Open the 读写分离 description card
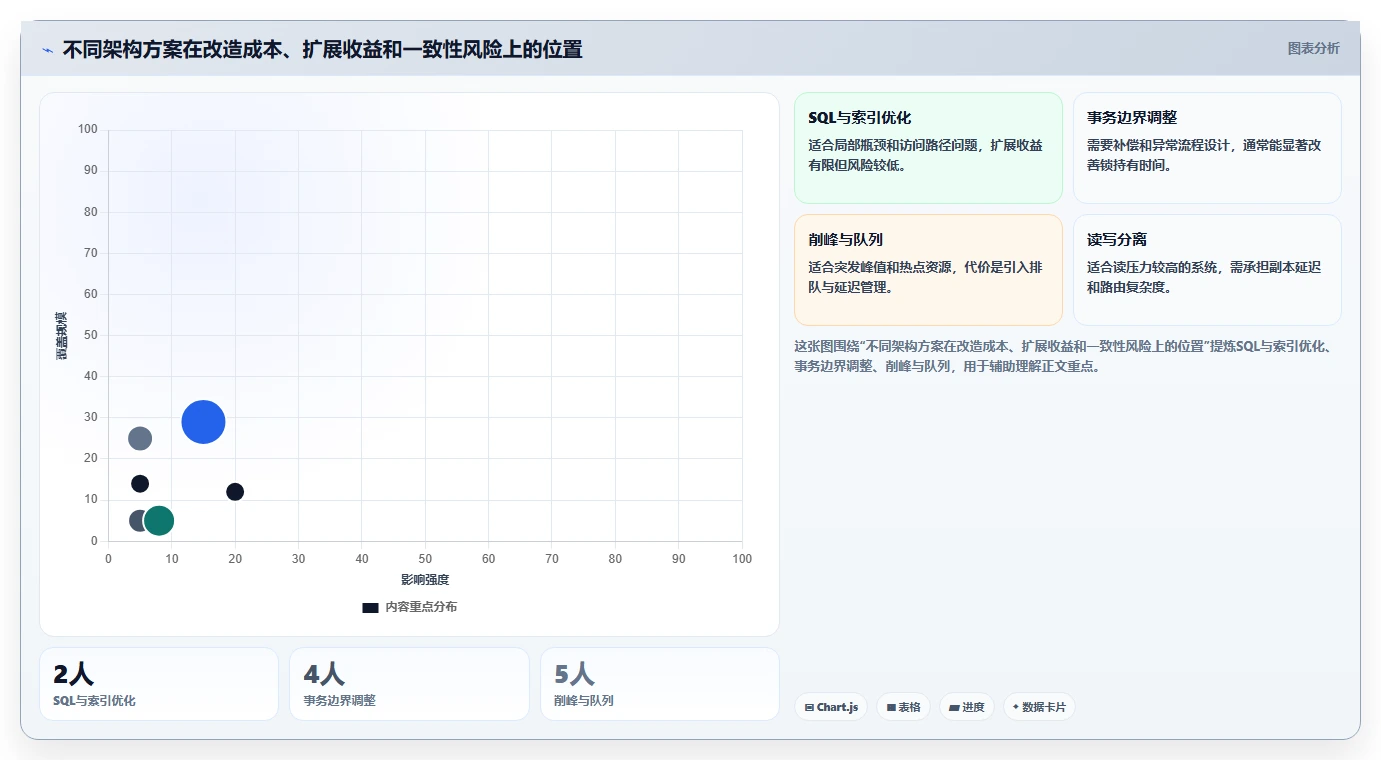Viewport: 1381px width, 760px height. tap(1207, 270)
